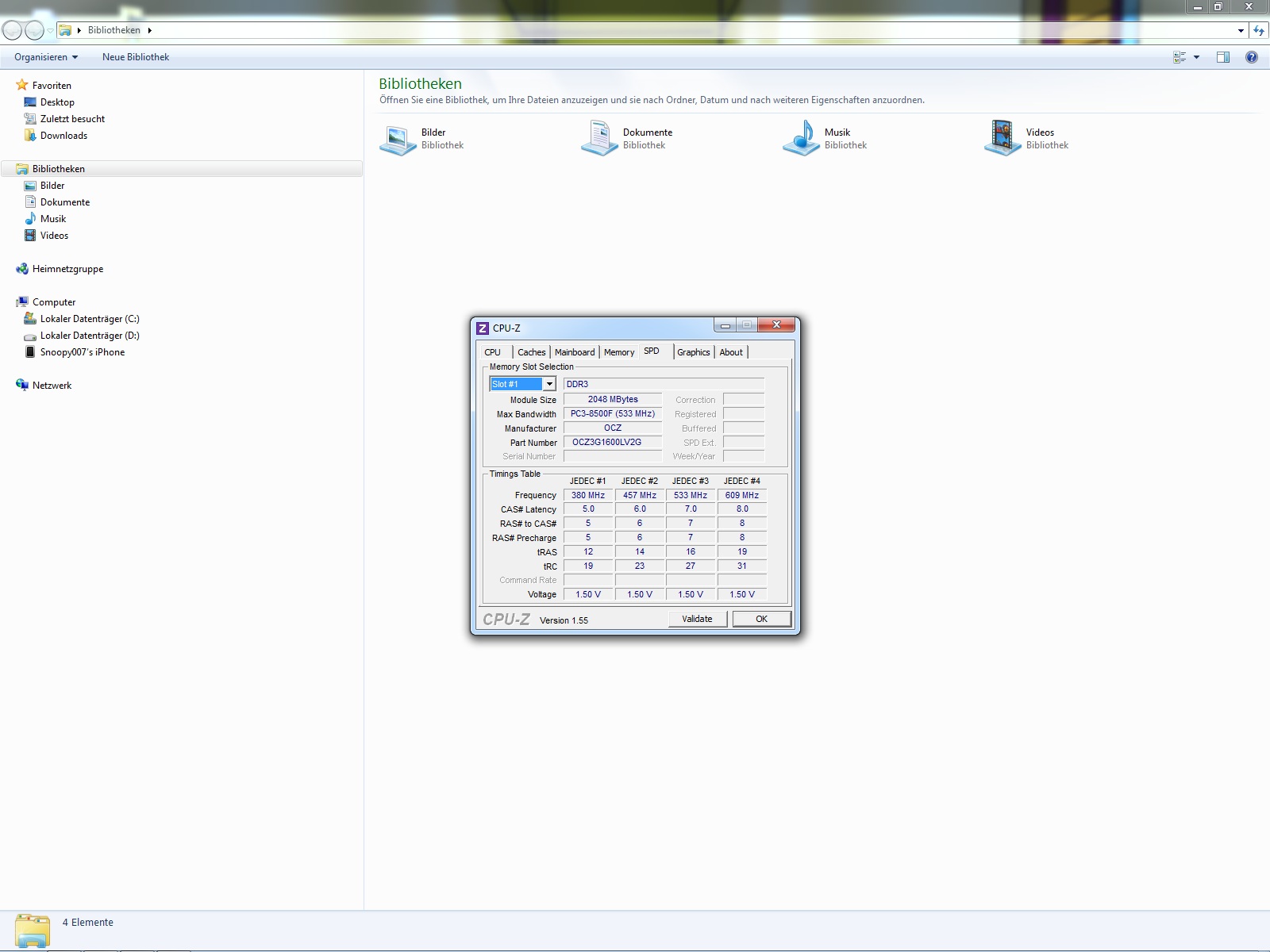This screenshot has width=1270, height=952.
Task: Select Bilder in the navigation tree
Action: (52, 186)
